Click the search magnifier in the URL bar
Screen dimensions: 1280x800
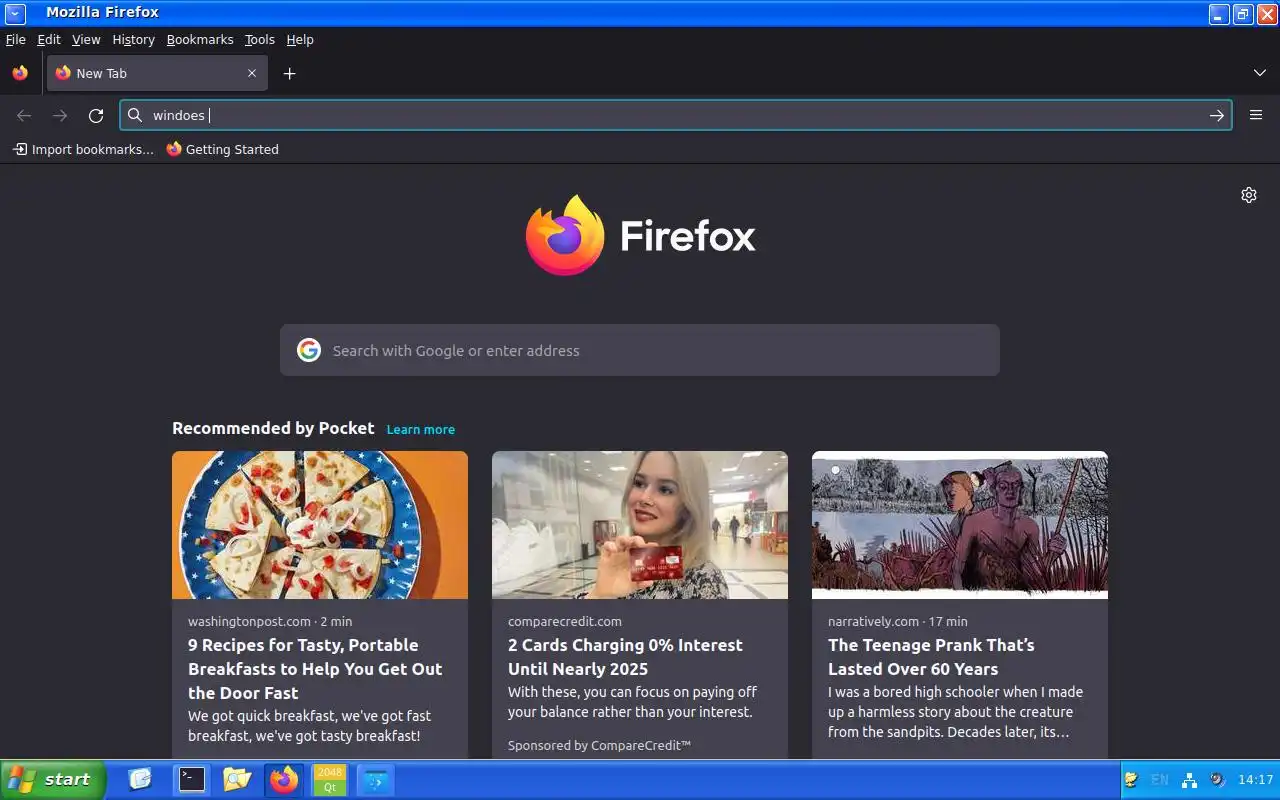[135, 115]
